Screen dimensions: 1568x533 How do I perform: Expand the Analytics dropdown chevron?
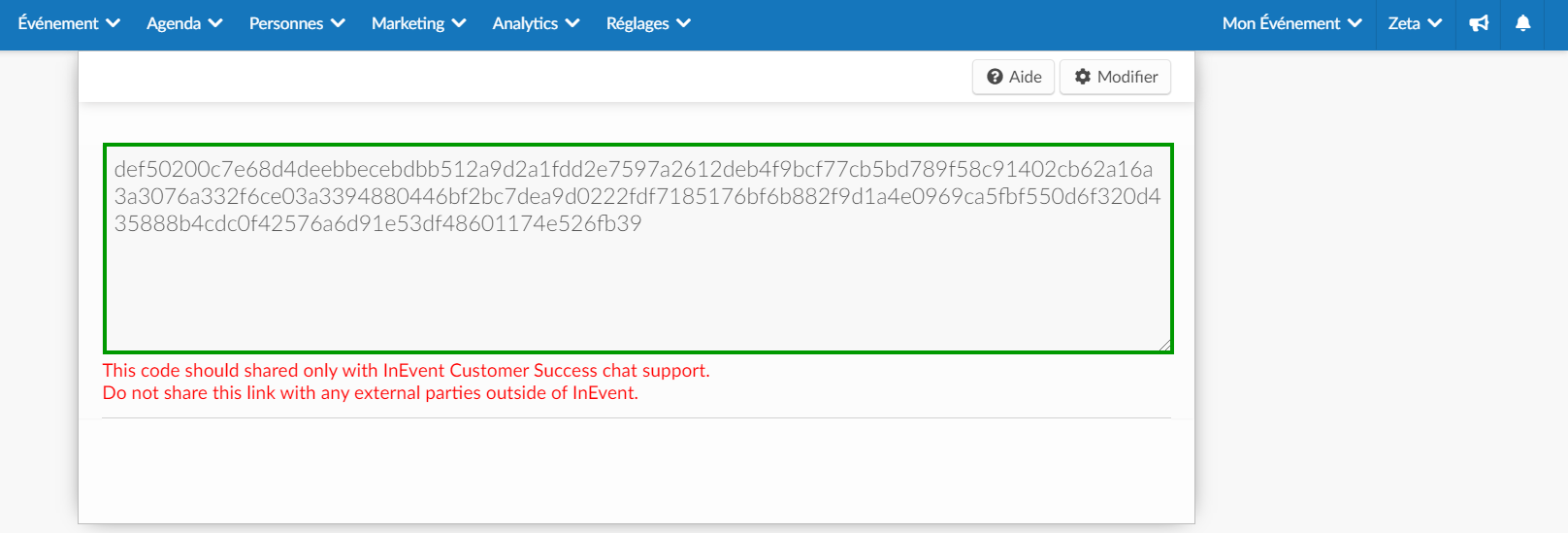point(572,23)
